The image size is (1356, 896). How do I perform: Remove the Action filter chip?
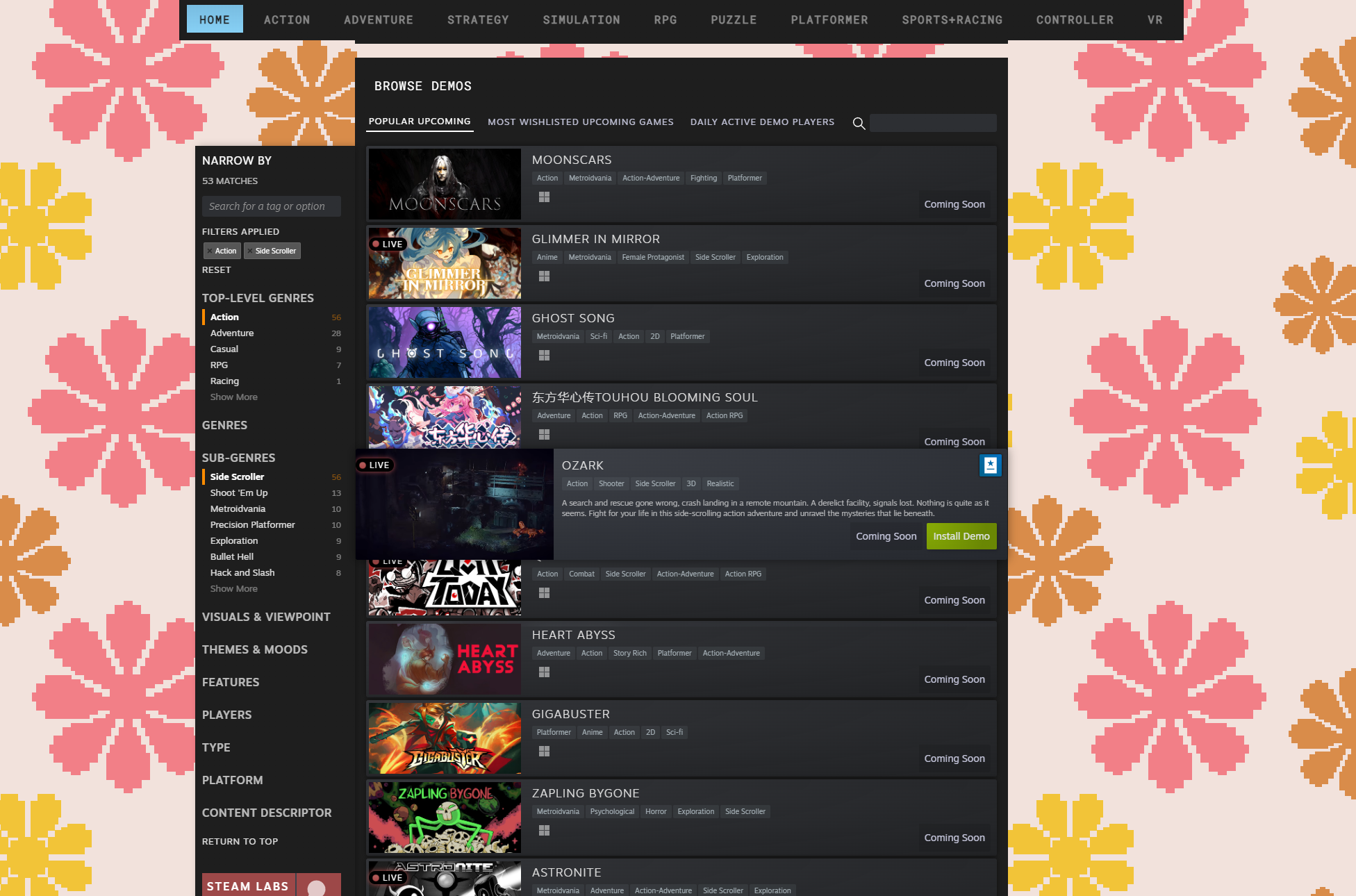tap(210, 251)
